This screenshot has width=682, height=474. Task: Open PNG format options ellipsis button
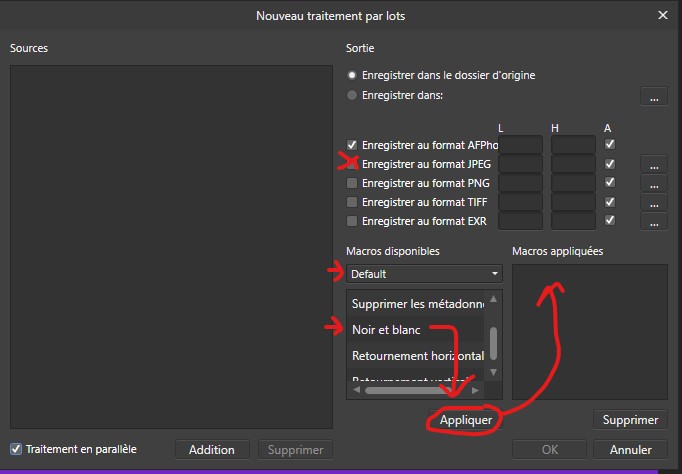click(x=654, y=184)
